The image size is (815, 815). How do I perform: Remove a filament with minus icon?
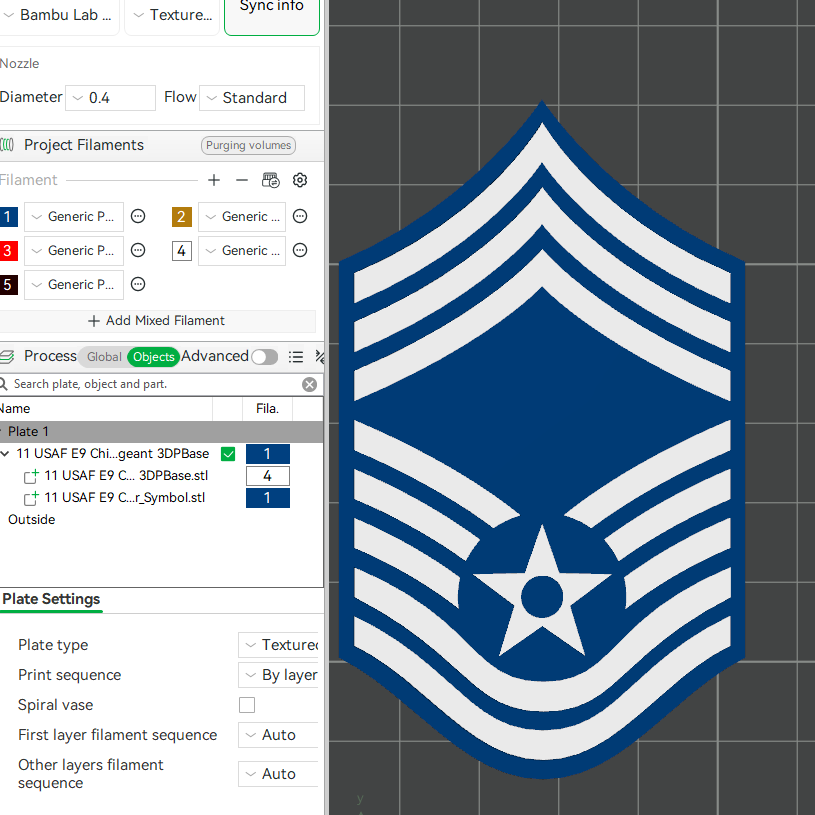(x=242, y=180)
